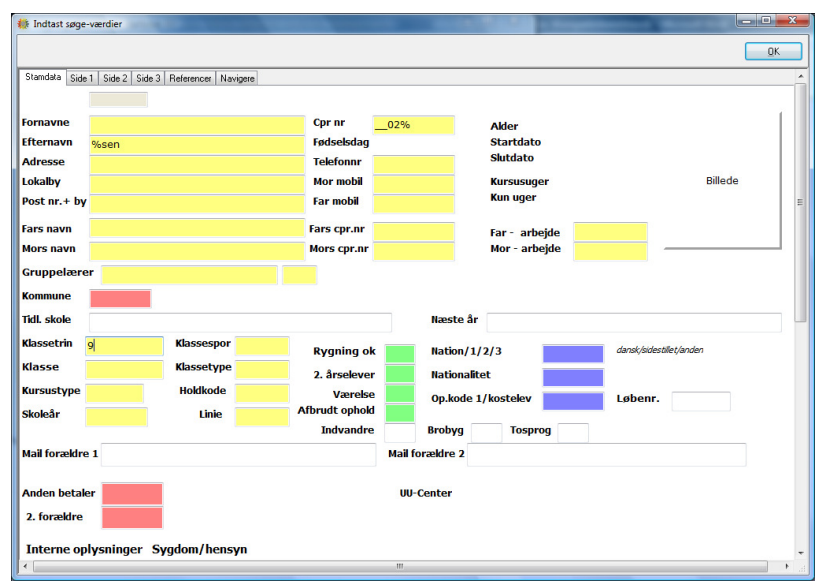Toggle the green 2. årselever box
Viewport: 820px width, 586px height.
point(400,374)
